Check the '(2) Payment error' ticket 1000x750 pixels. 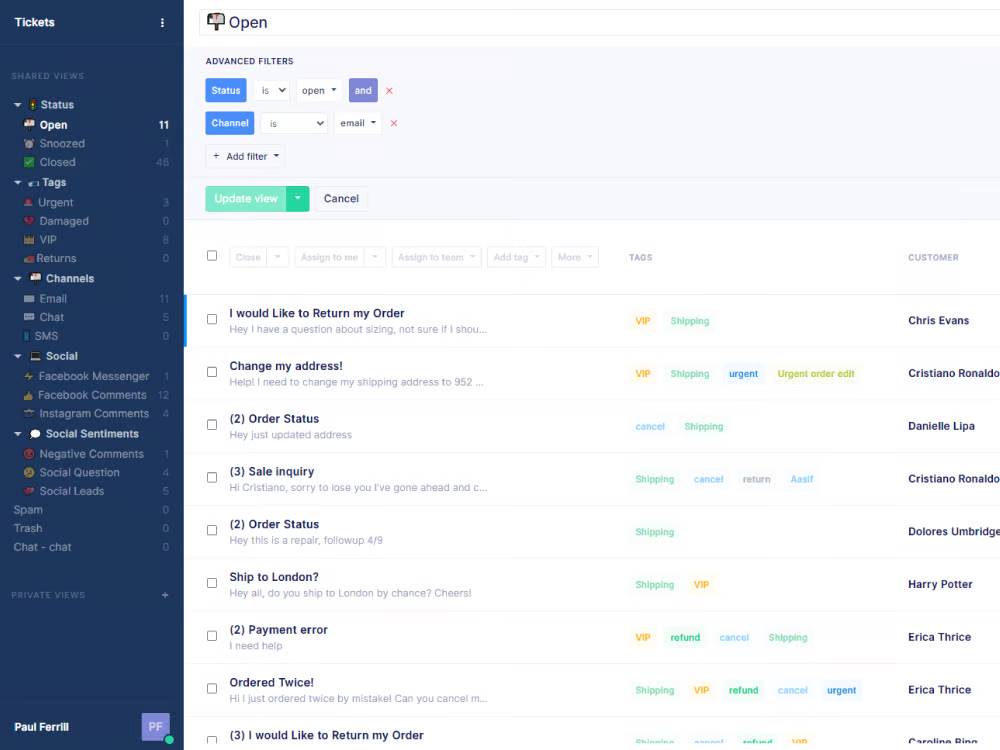tap(212, 636)
